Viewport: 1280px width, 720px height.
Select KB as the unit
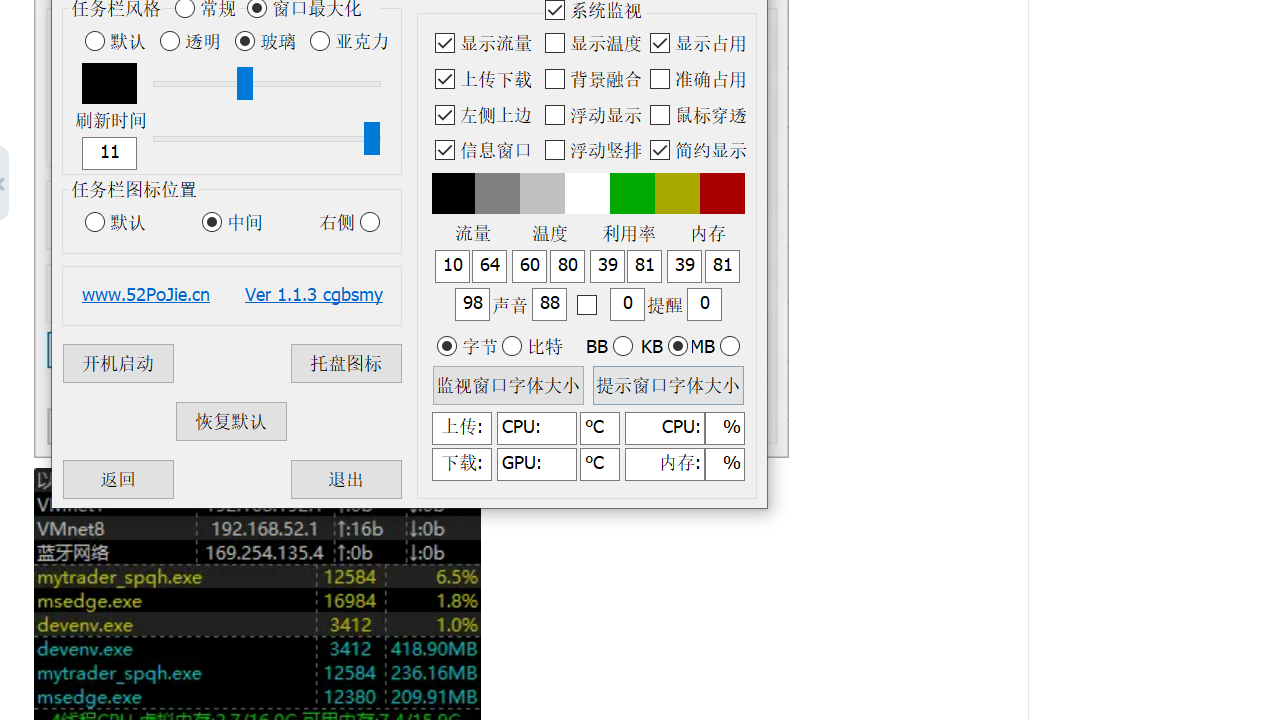click(x=623, y=346)
